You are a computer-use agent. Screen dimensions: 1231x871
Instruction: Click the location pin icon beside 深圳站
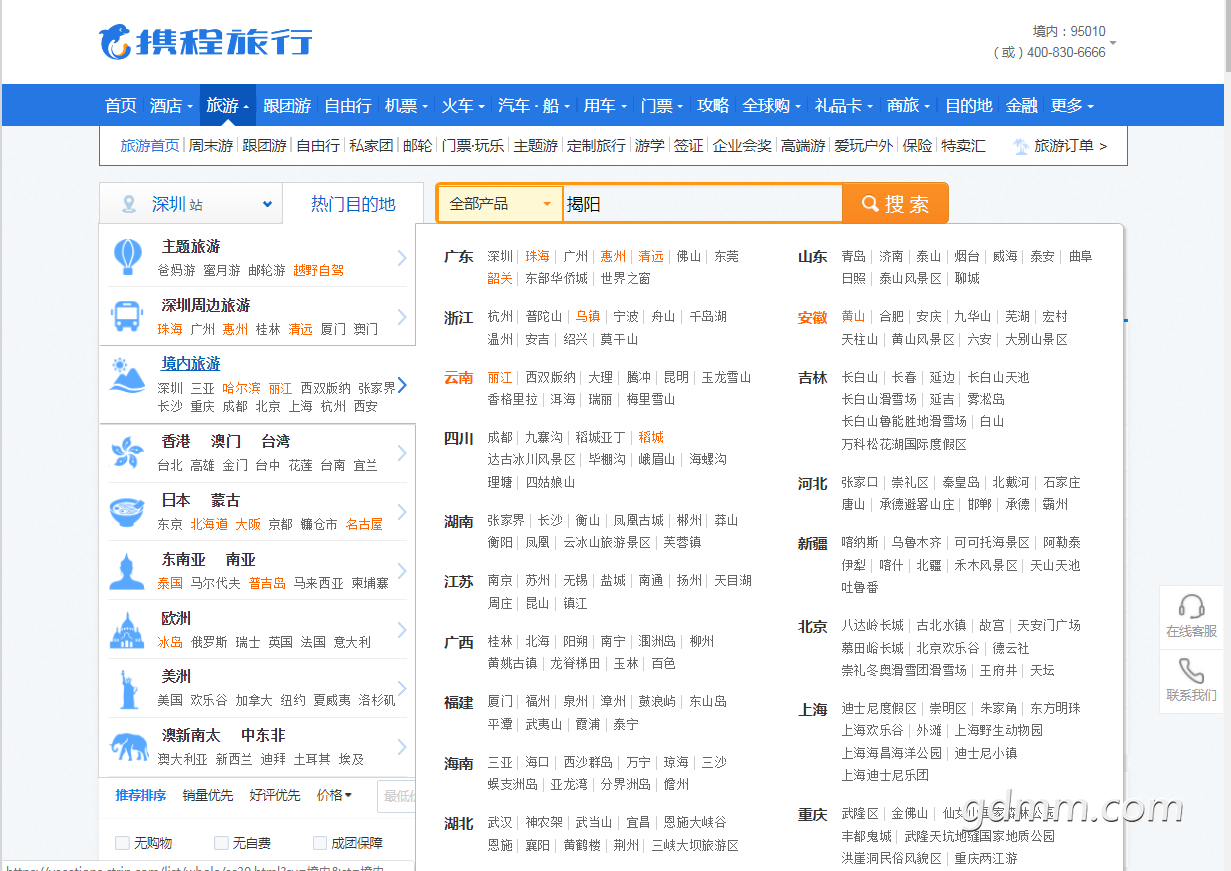128,204
